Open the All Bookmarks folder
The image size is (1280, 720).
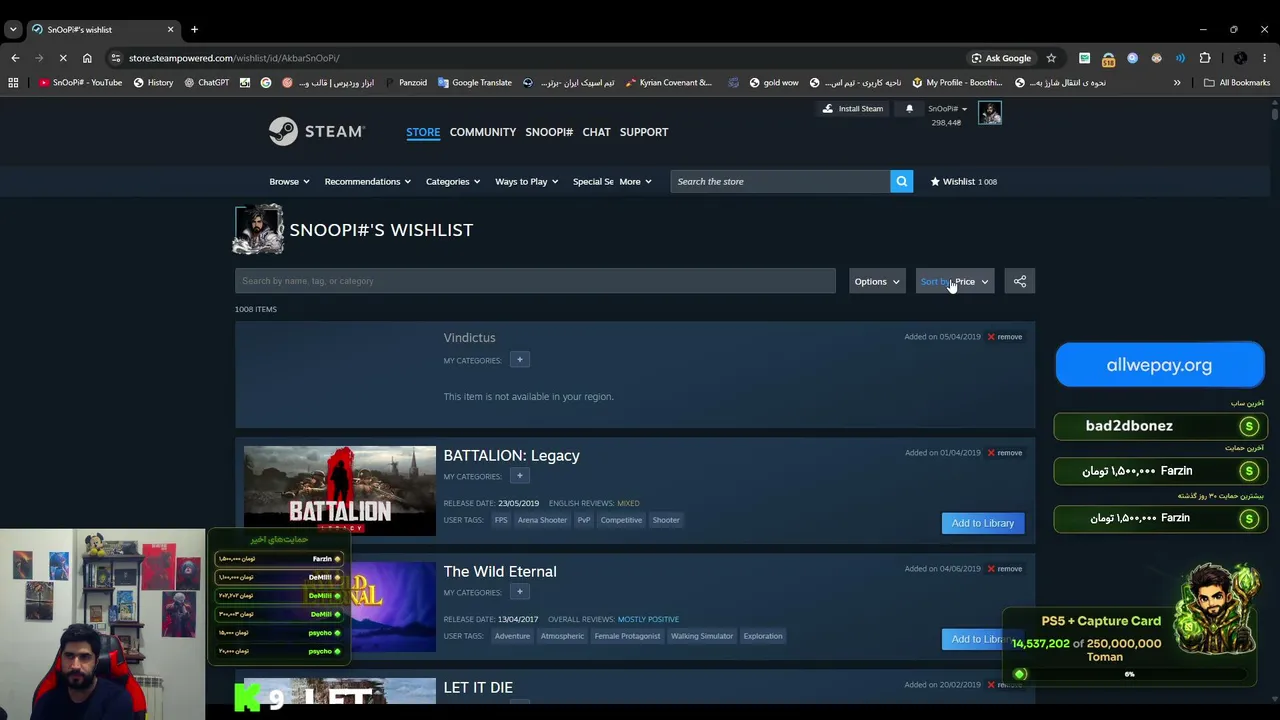pyautogui.click(x=1237, y=83)
